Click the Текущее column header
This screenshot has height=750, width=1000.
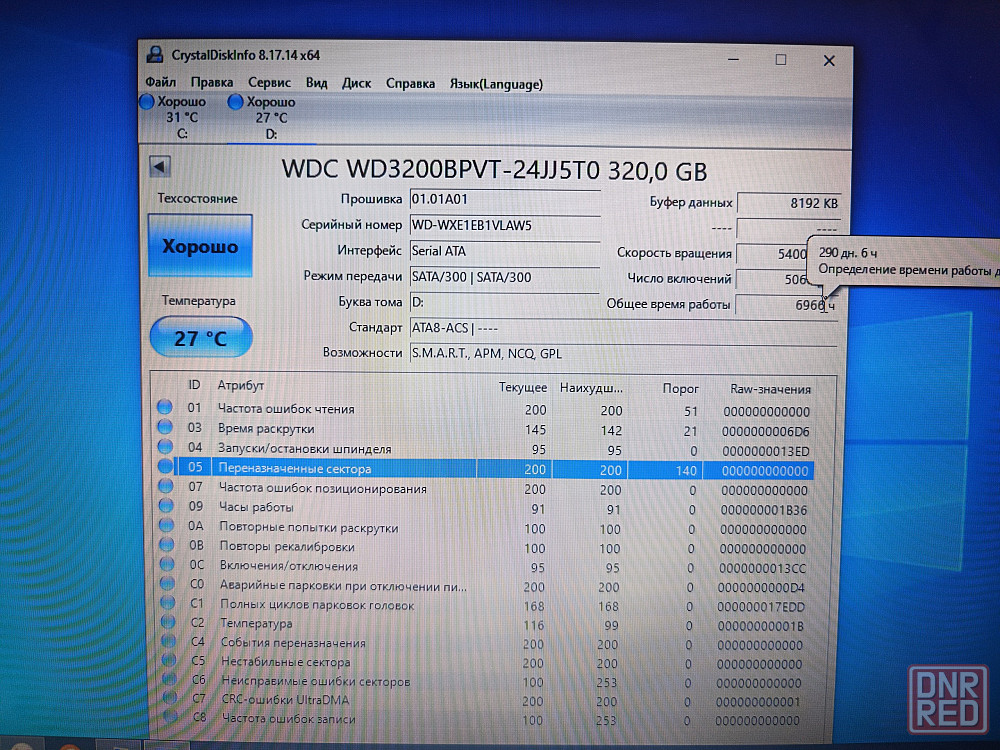pyautogui.click(x=523, y=387)
